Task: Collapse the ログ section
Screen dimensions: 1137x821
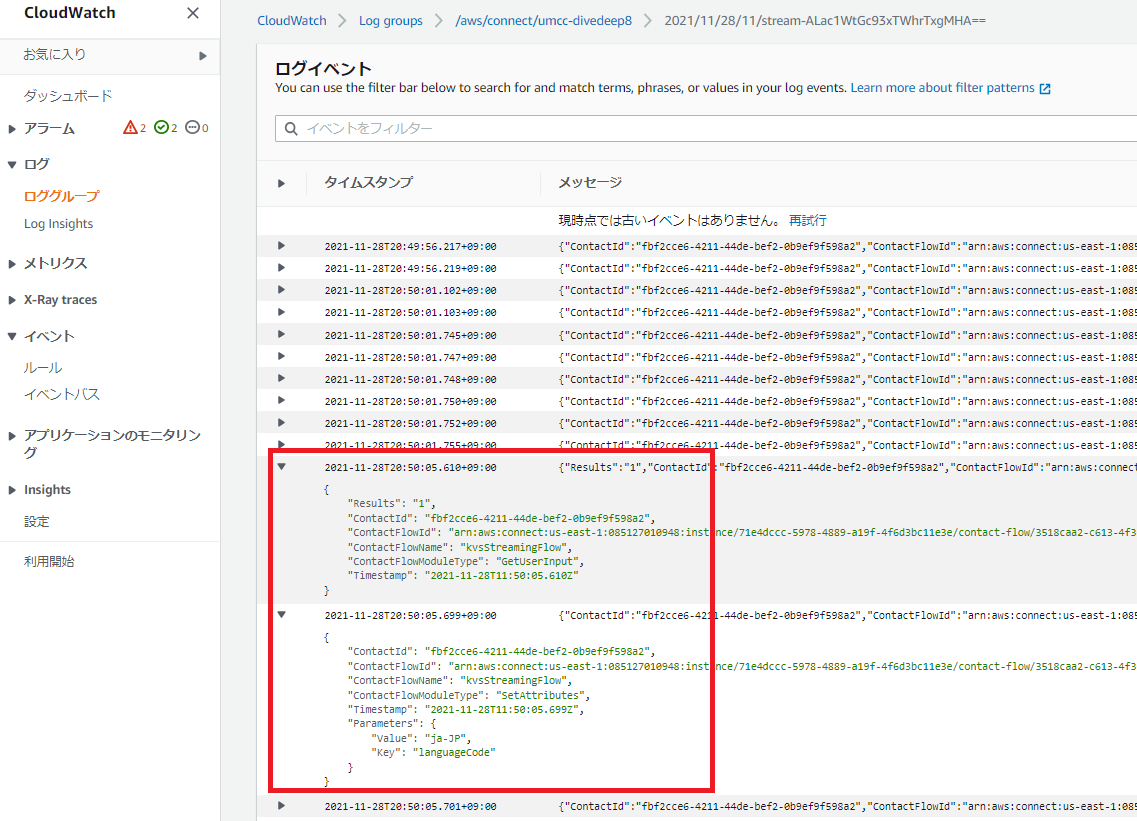Action: coord(12,165)
